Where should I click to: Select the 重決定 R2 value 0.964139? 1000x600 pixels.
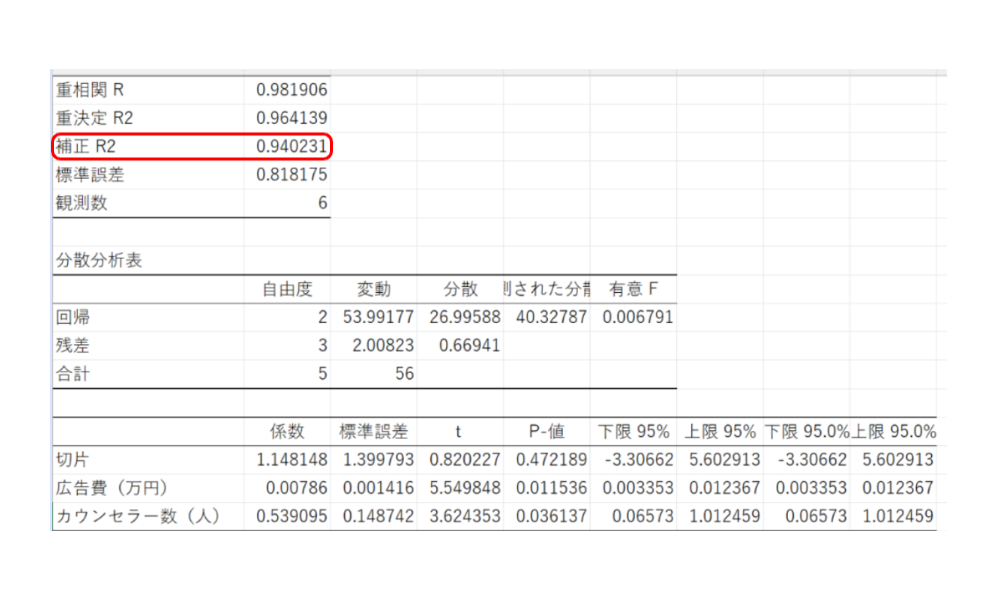tap(290, 118)
